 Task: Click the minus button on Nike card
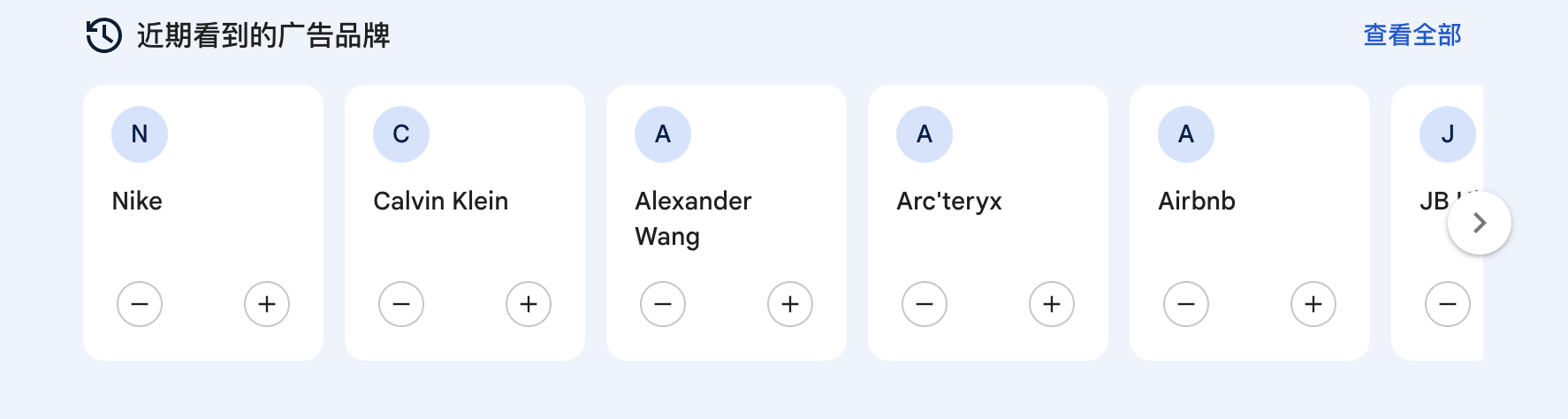pos(140,304)
